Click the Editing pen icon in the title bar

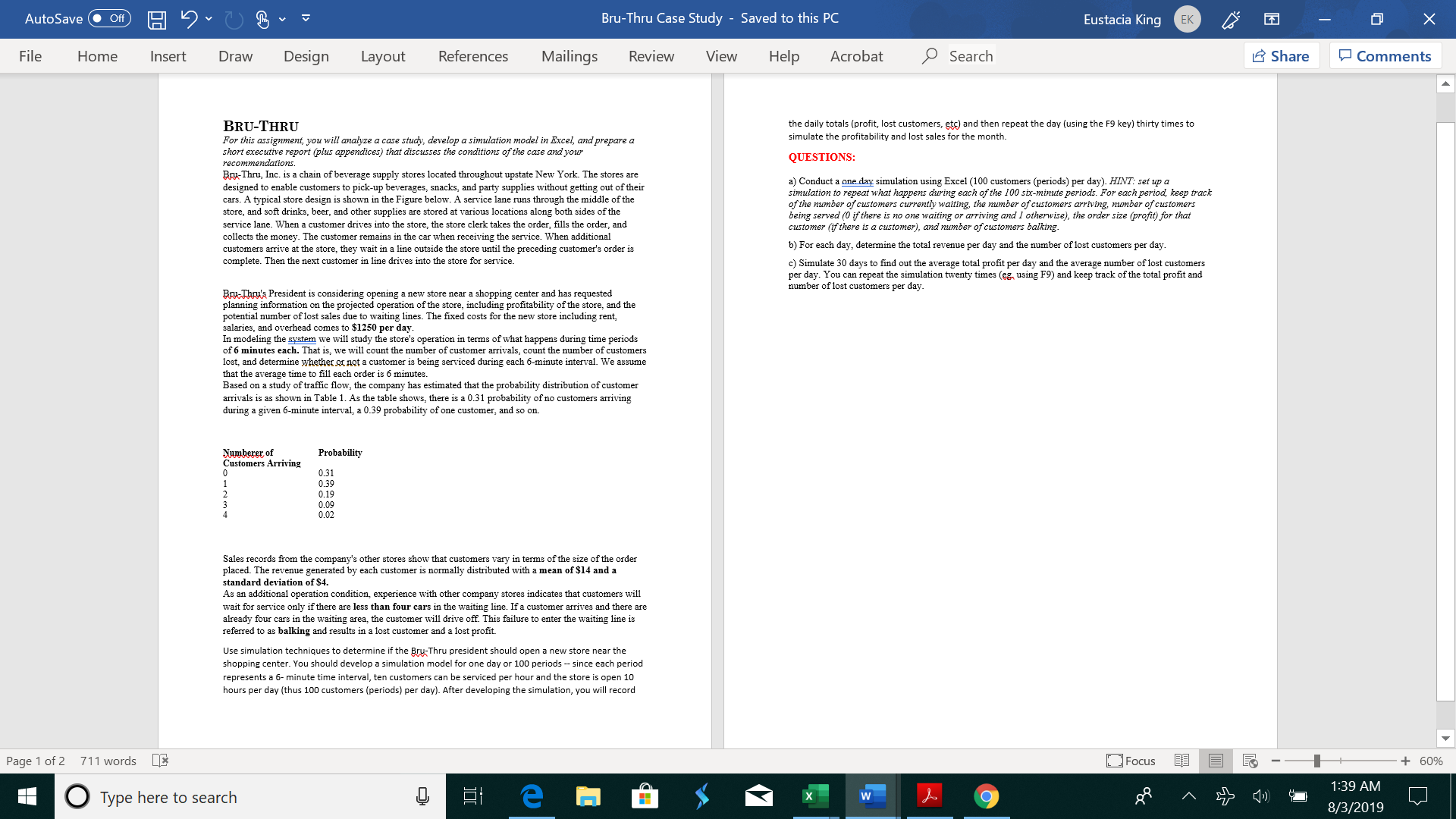[1229, 19]
